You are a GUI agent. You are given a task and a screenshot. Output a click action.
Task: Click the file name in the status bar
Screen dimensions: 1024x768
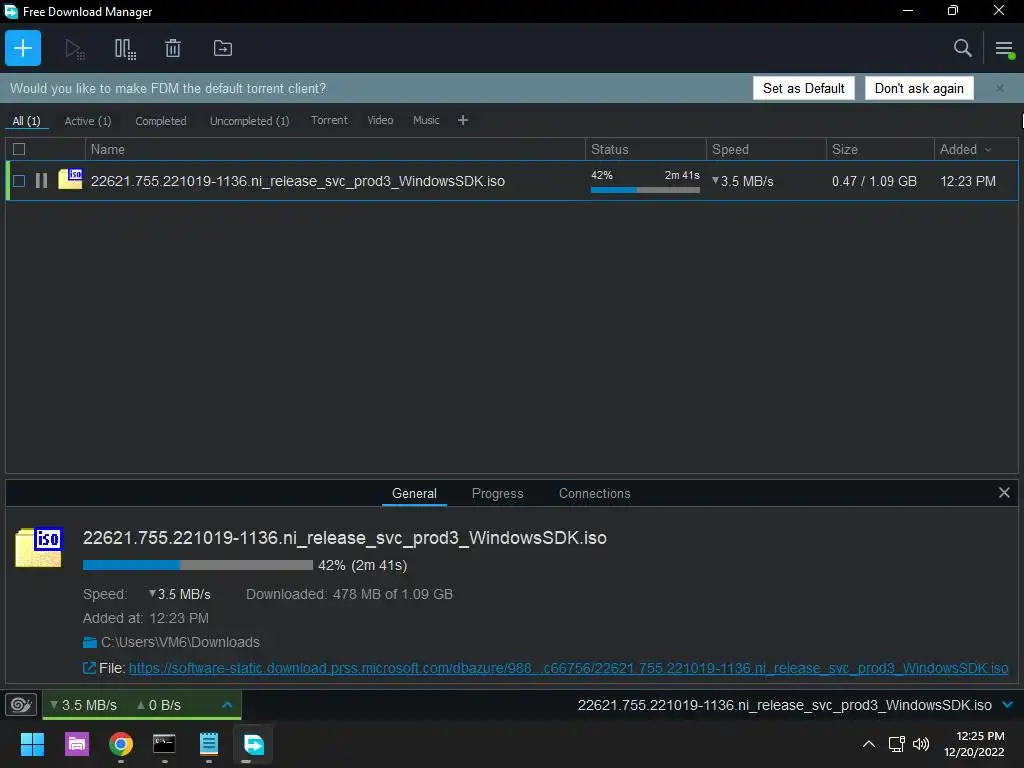[x=784, y=705]
